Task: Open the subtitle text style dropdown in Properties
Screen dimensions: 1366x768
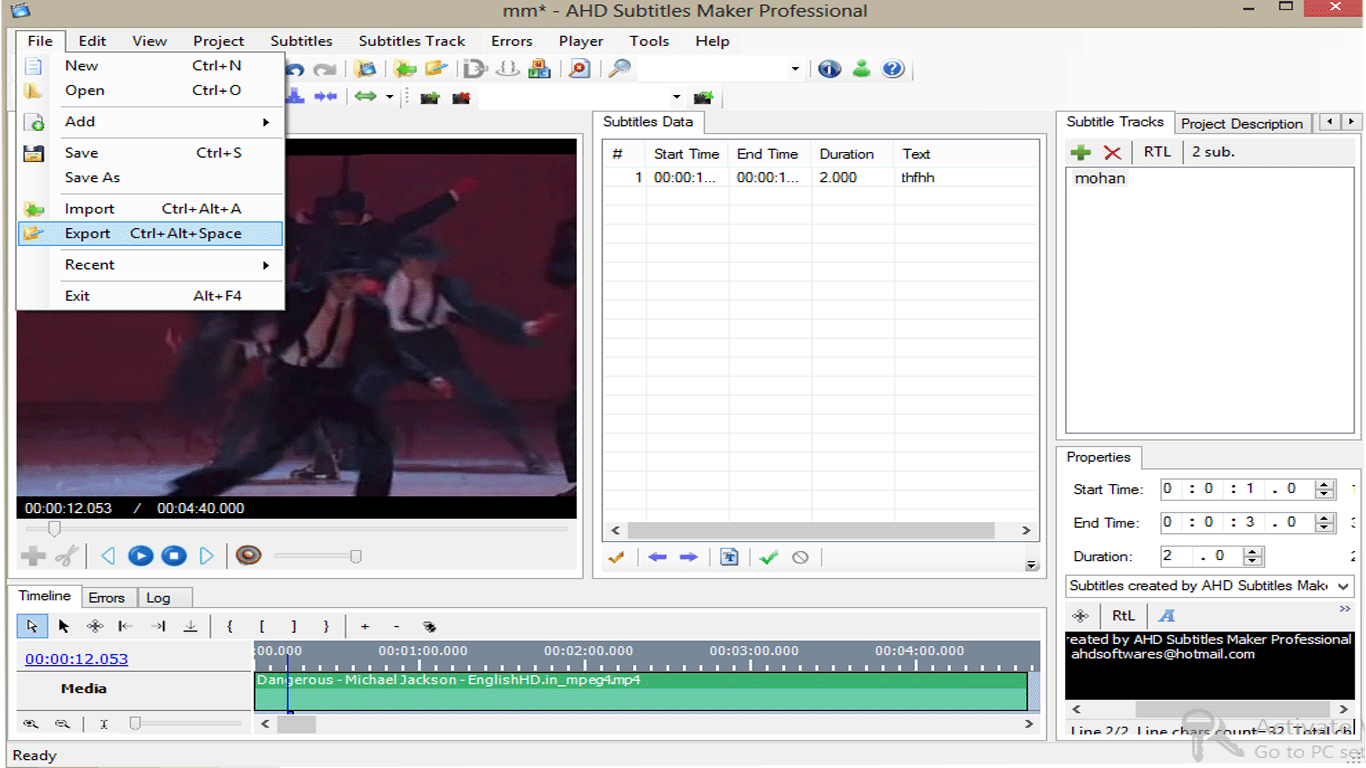Action: (x=1343, y=586)
